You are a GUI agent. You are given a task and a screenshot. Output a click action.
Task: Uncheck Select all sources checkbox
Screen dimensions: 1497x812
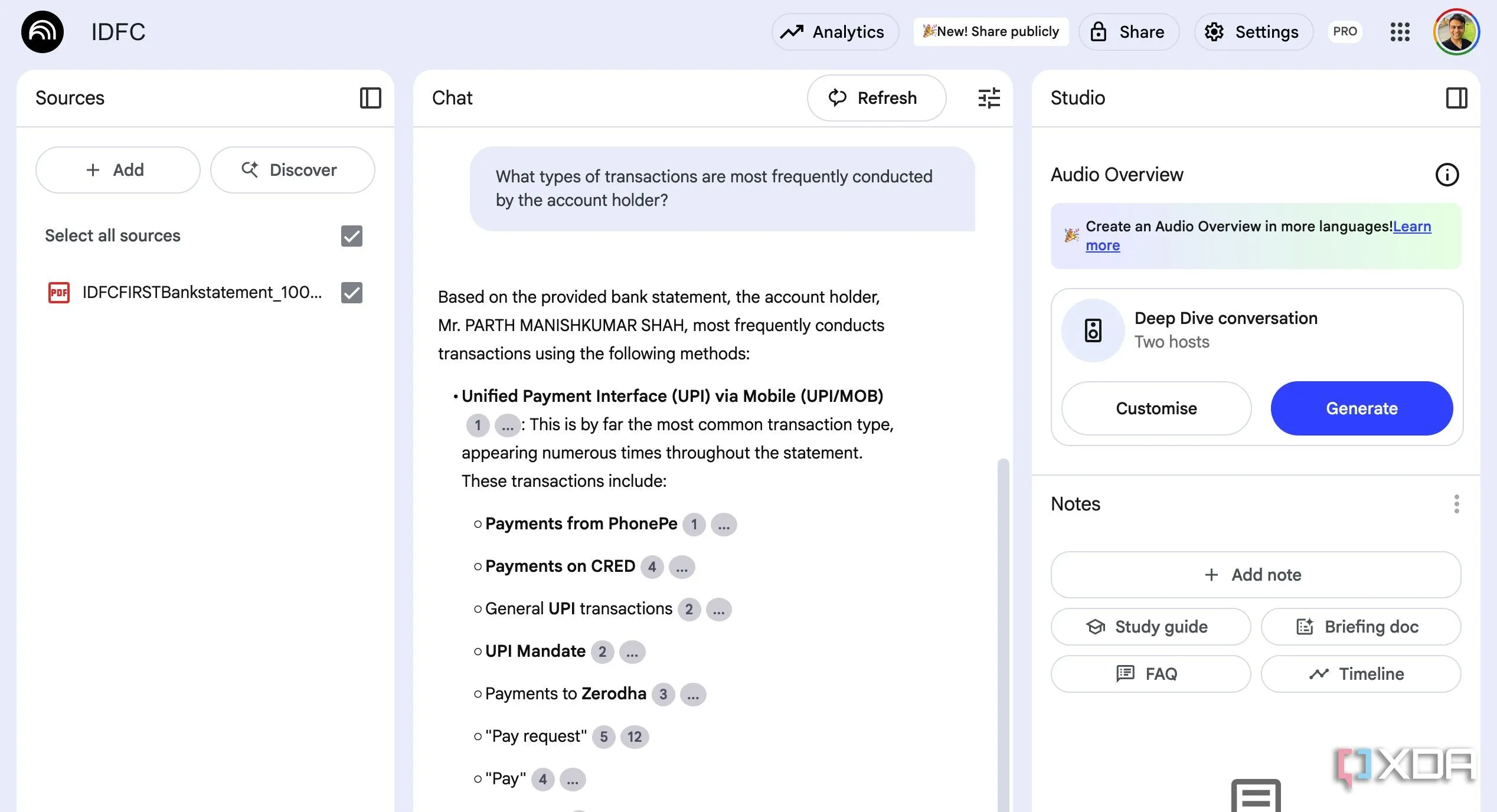(351, 236)
